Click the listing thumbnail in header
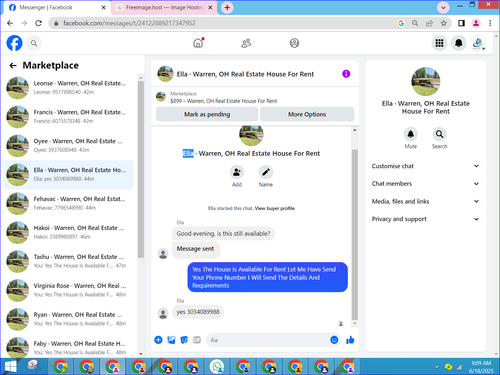This screenshot has width=500, height=375. point(161,97)
